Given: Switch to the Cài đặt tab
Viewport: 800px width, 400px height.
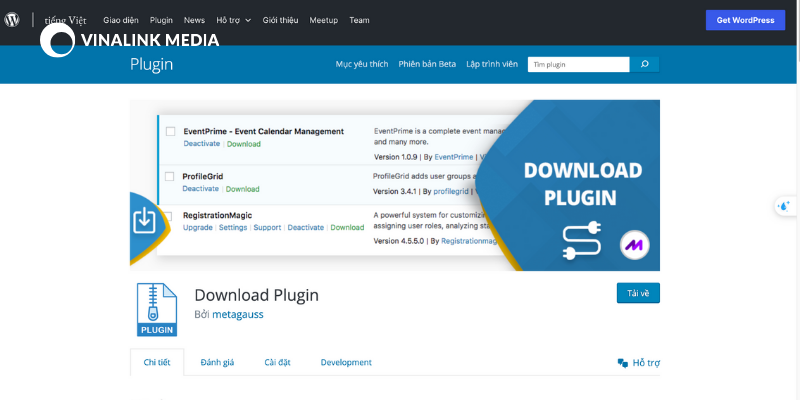Looking at the screenshot, I should pos(278,362).
